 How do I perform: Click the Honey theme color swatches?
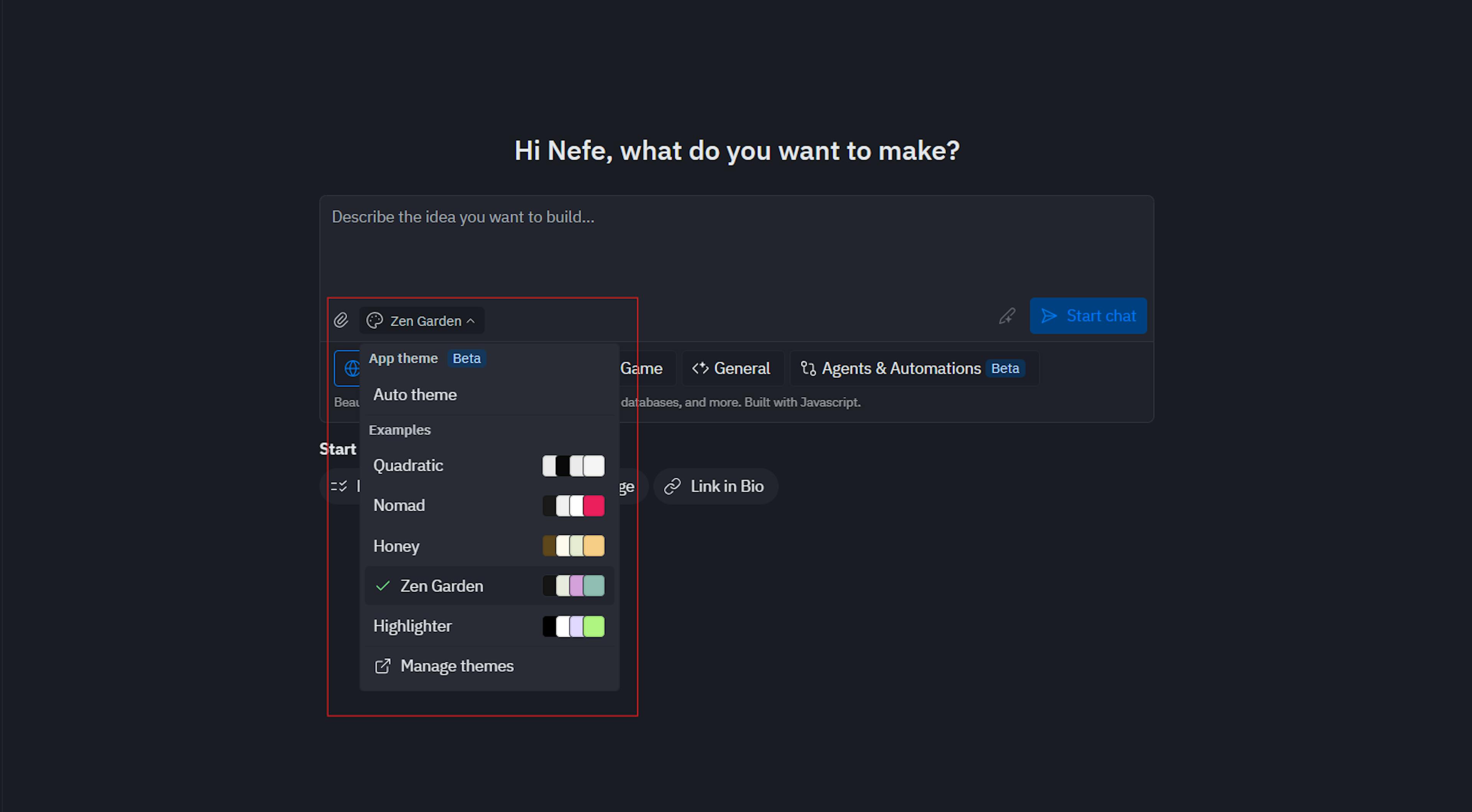click(x=573, y=546)
